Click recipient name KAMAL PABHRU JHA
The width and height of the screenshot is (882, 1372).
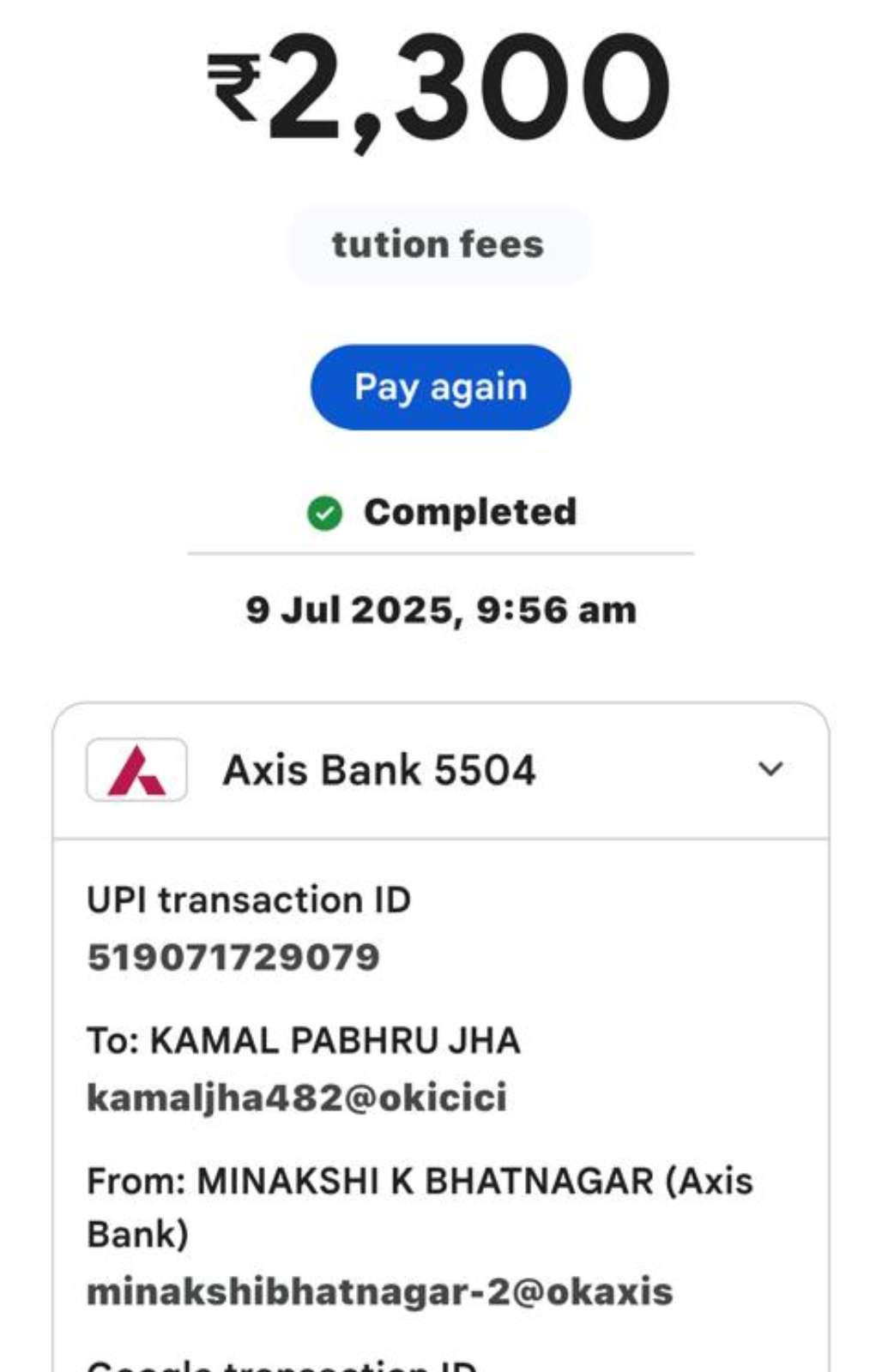pyautogui.click(x=335, y=1041)
